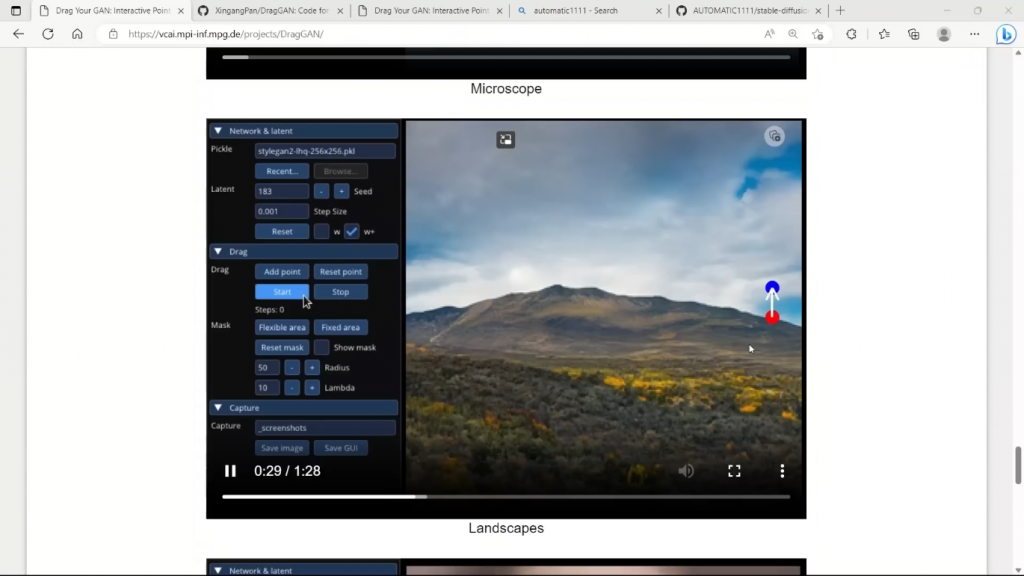Viewport: 1024px width, 576px height.
Task: Open a new browser tab
Action: pyautogui.click(x=840, y=10)
